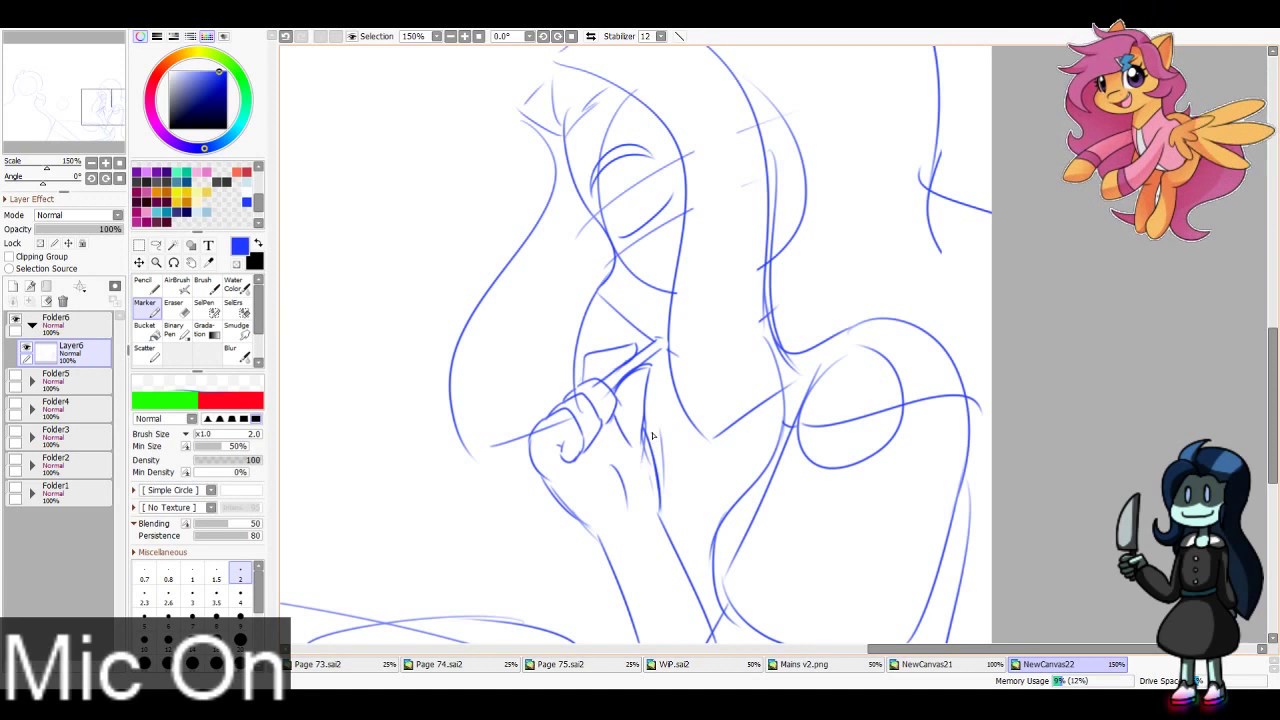Select the Pencil tool
The width and height of the screenshot is (1280, 720).
coord(144,285)
